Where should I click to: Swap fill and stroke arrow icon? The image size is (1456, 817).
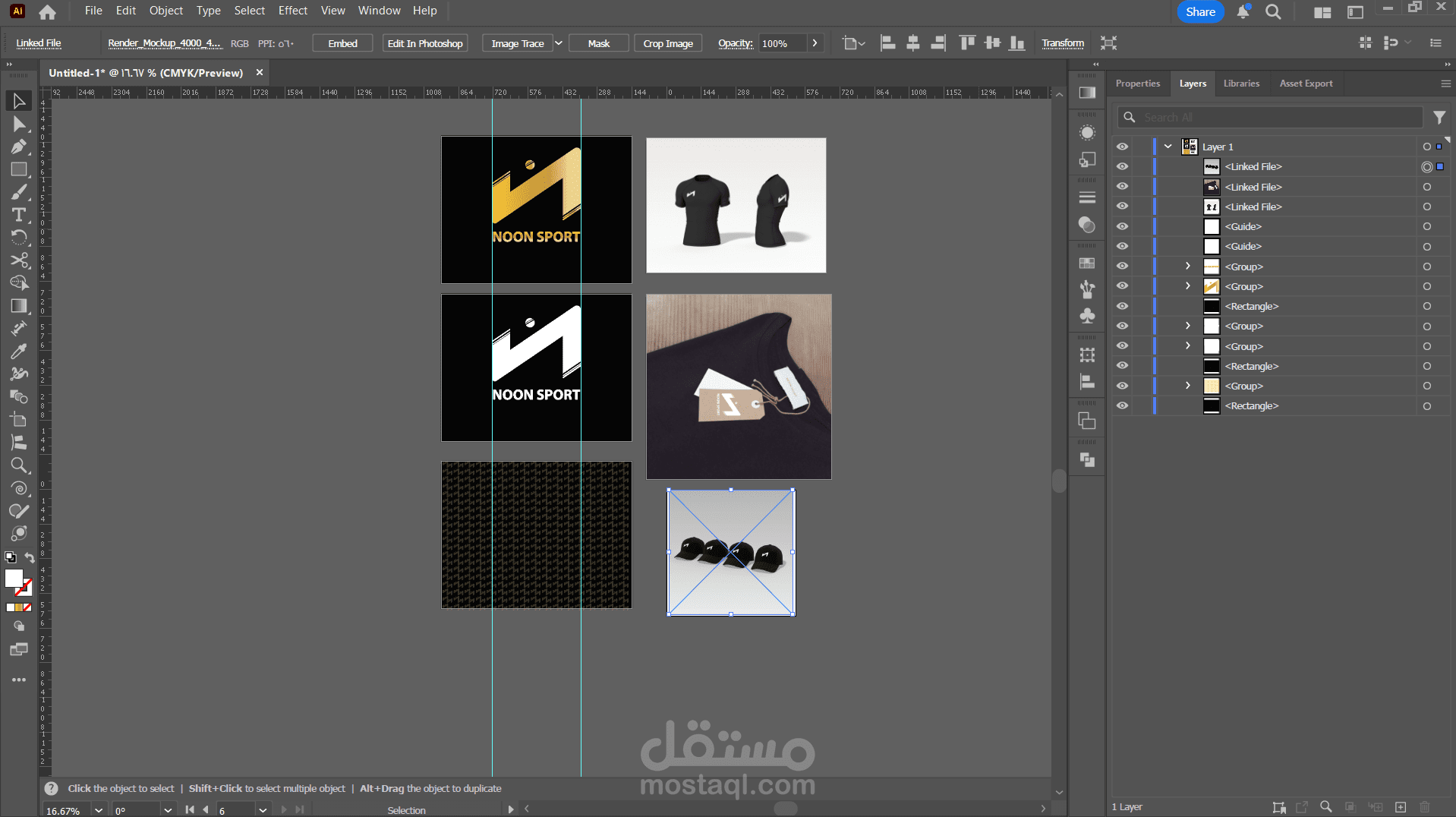(x=30, y=557)
